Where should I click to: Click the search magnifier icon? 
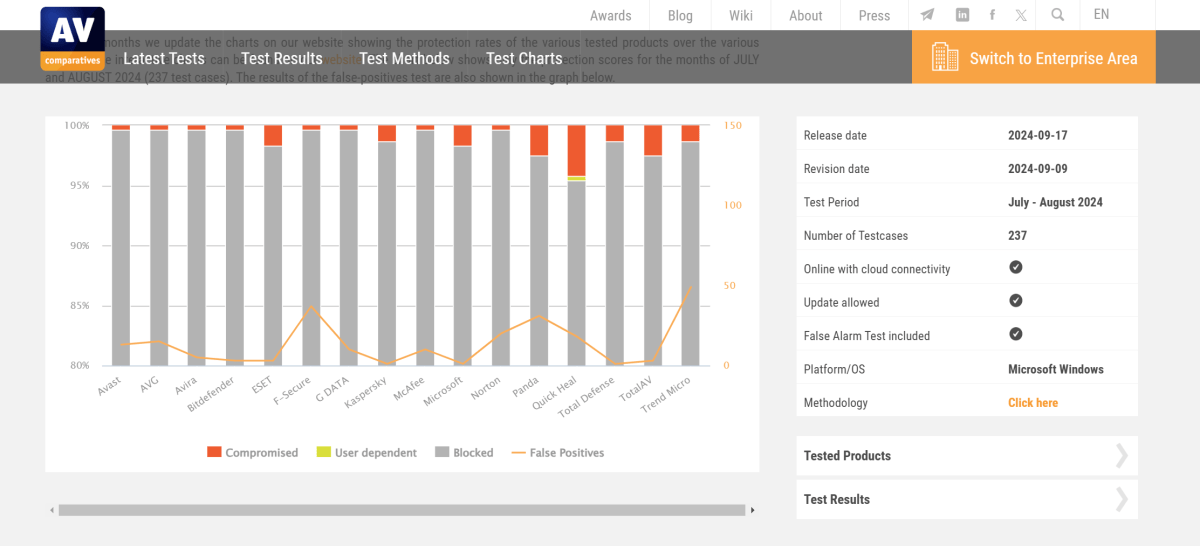click(1058, 15)
